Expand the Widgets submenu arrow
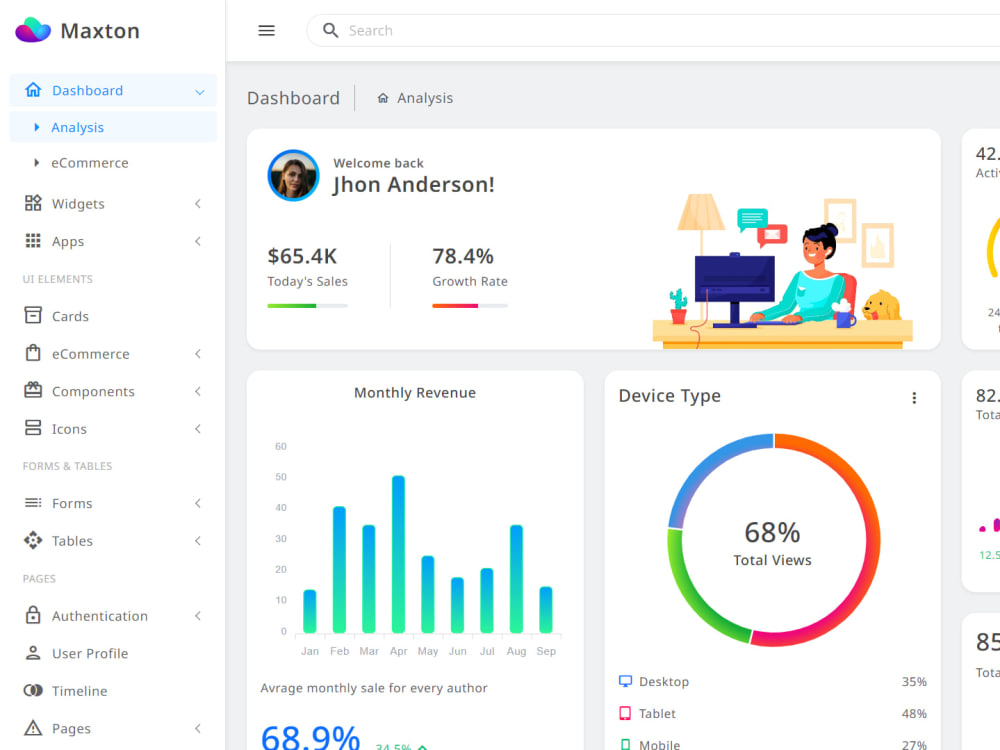 [198, 203]
